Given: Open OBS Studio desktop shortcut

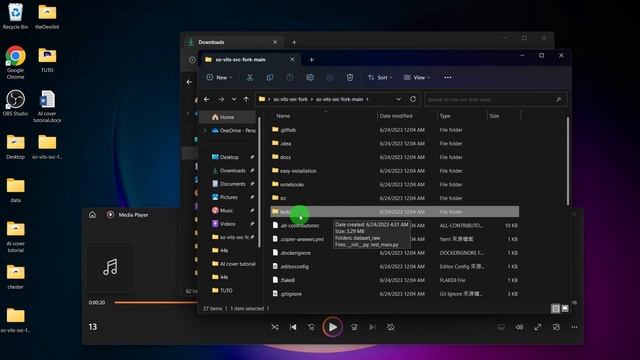Looking at the screenshot, I should point(16,103).
